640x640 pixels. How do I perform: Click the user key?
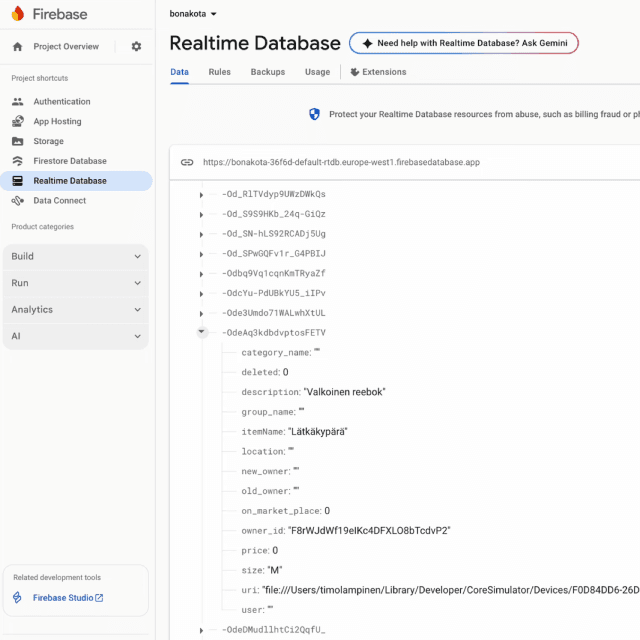pyautogui.click(x=253, y=610)
